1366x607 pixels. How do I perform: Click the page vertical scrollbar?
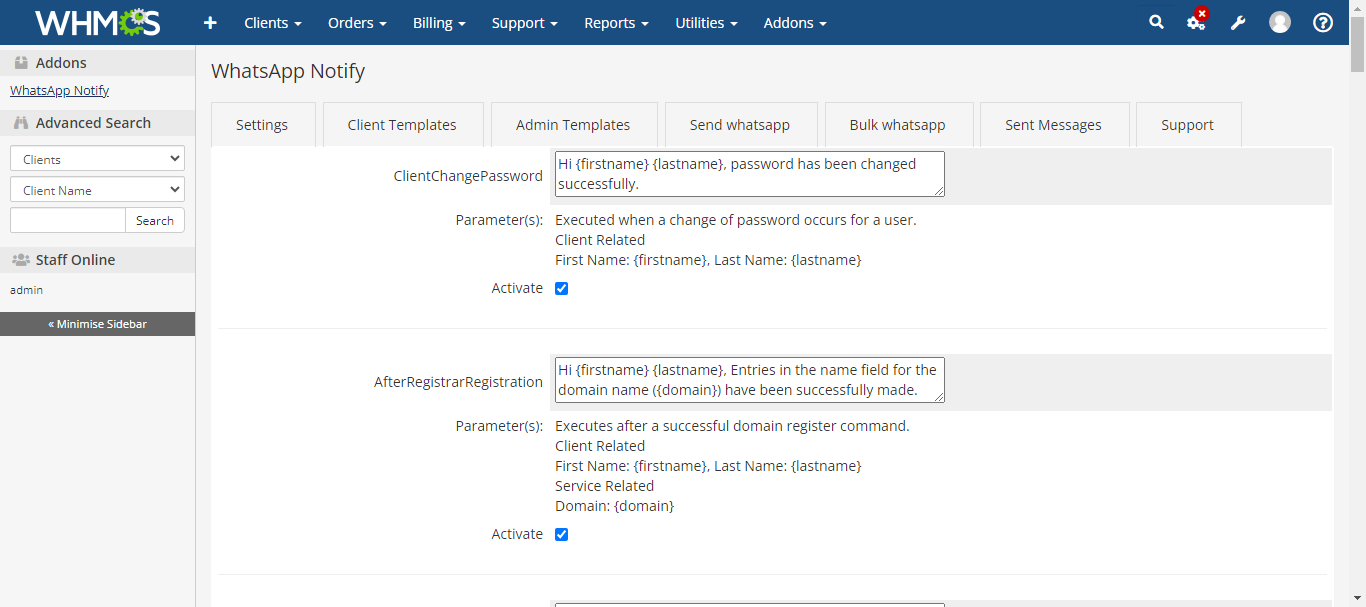(x=1357, y=45)
